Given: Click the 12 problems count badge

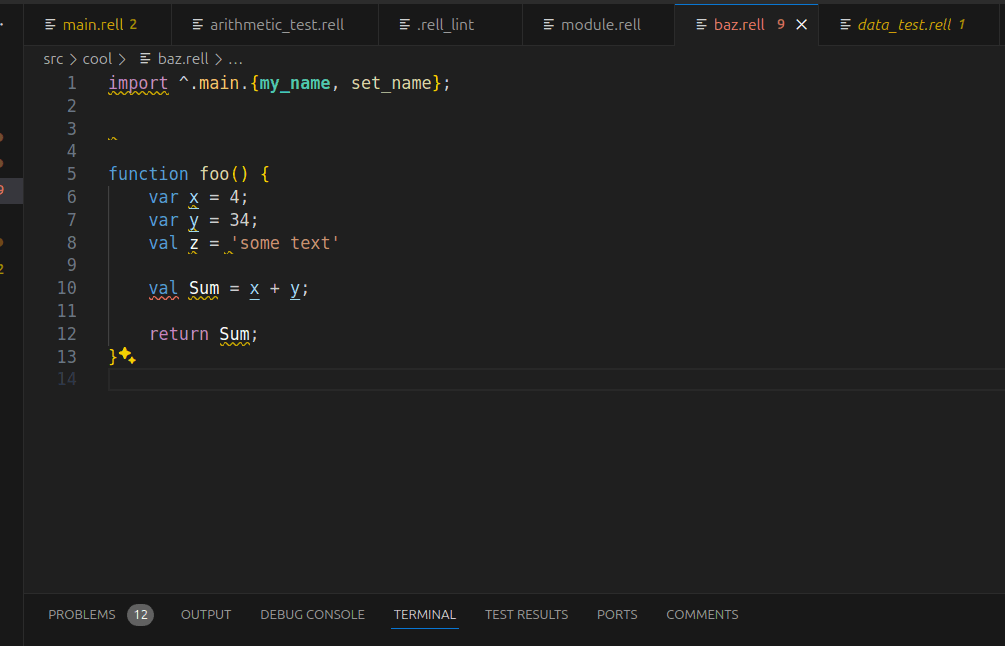Looking at the screenshot, I should (x=140, y=615).
